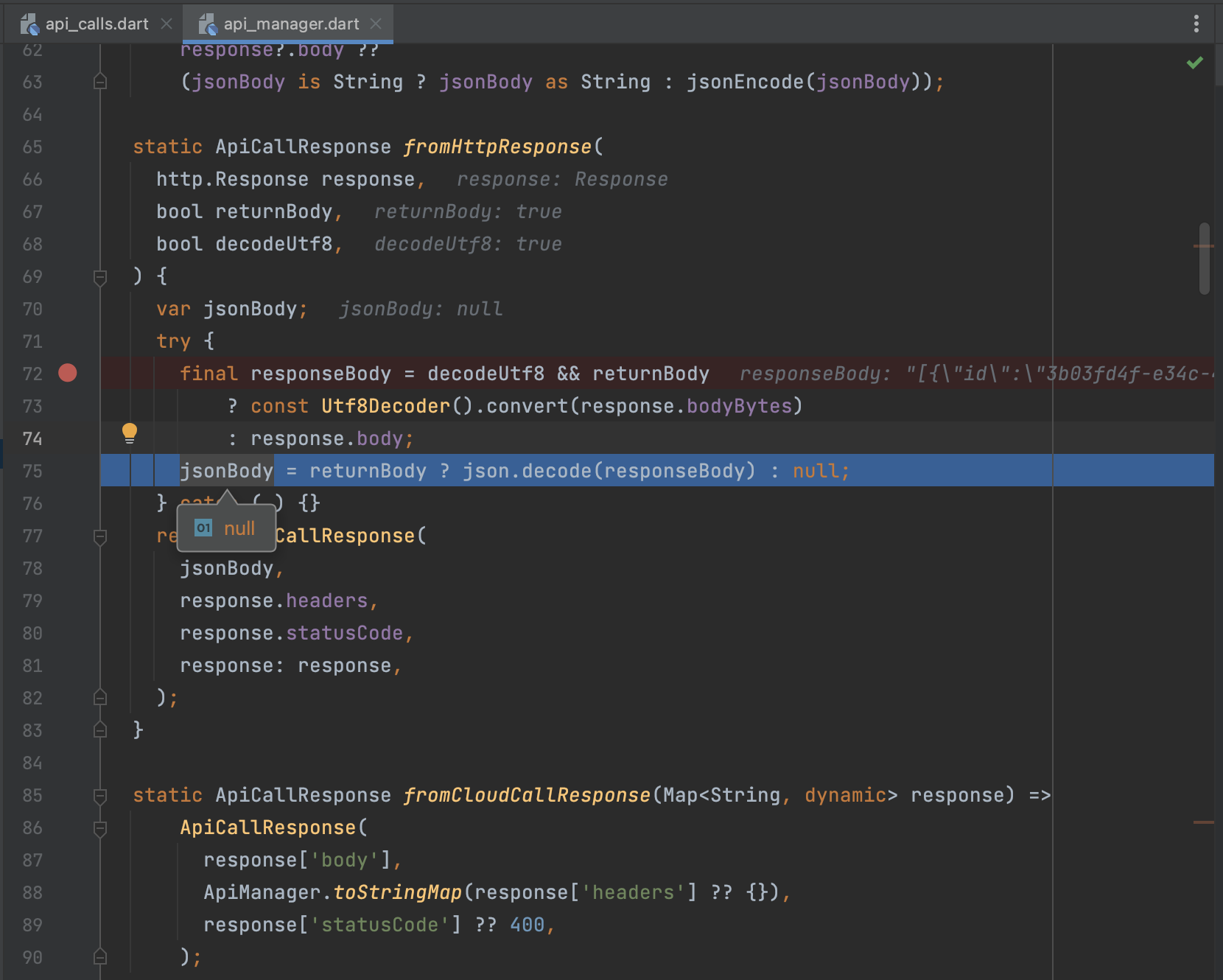
Task: Toggle the breakpoint on line 72
Action: 67,374
